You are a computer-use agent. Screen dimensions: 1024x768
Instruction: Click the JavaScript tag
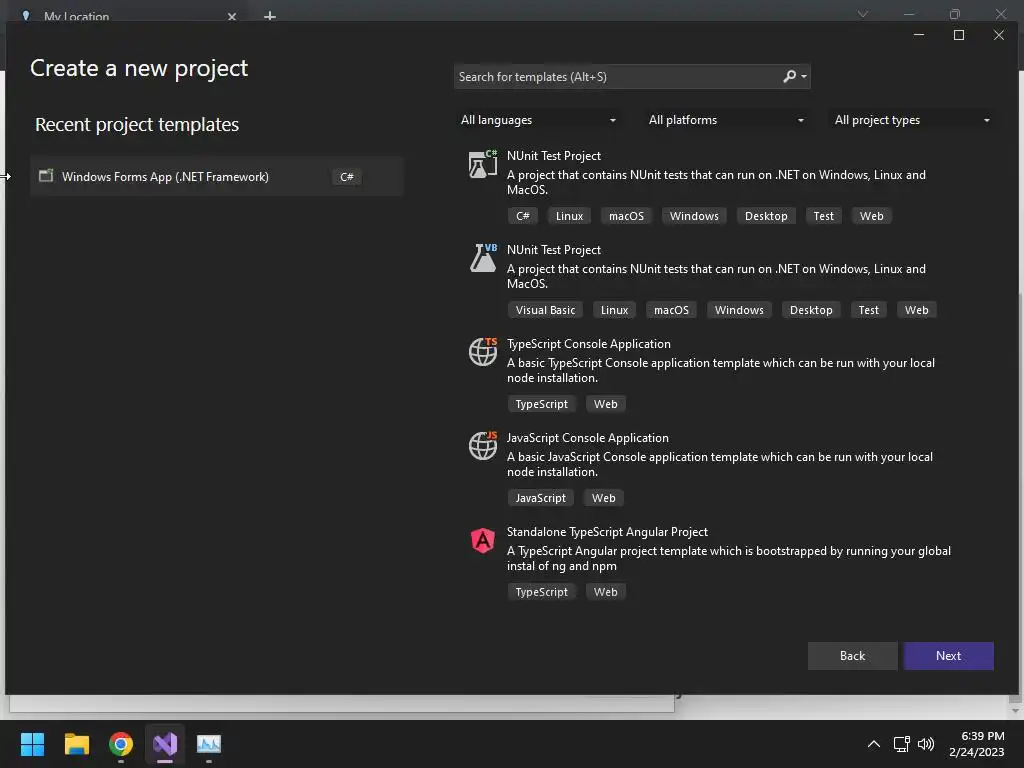click(541, 498)
